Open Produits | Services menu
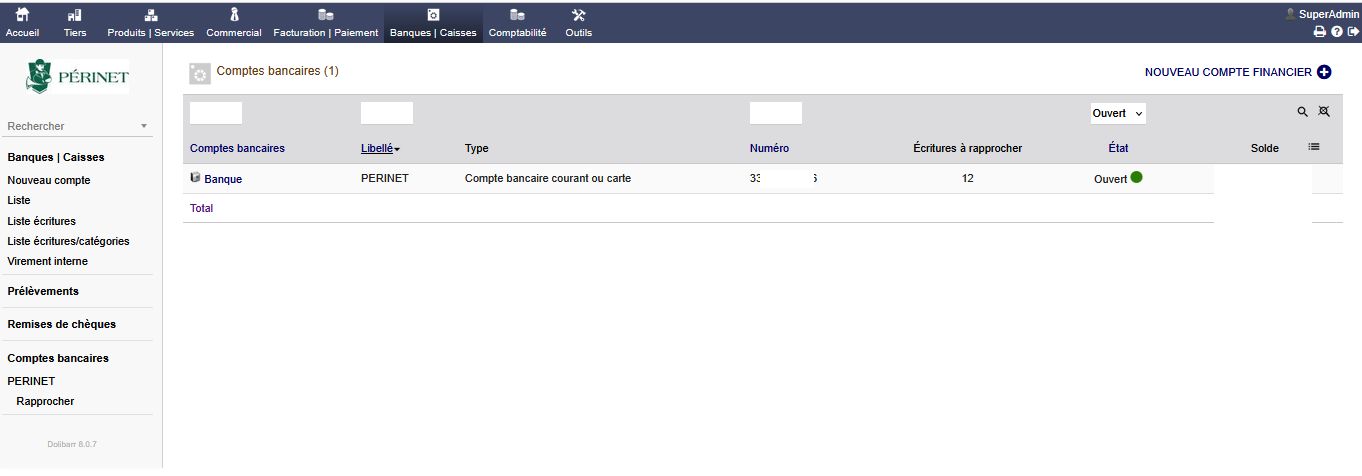This screenshot has width=1362, height=476. (x=151, y=23)
